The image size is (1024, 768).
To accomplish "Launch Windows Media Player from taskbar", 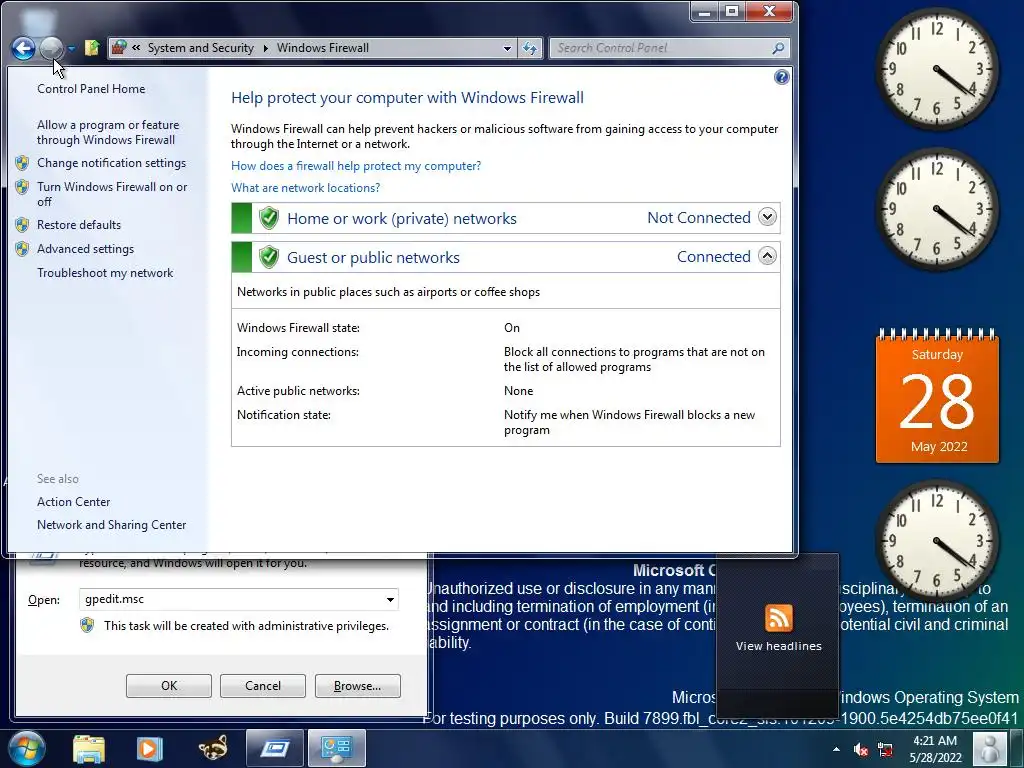I will coord(149,748).
